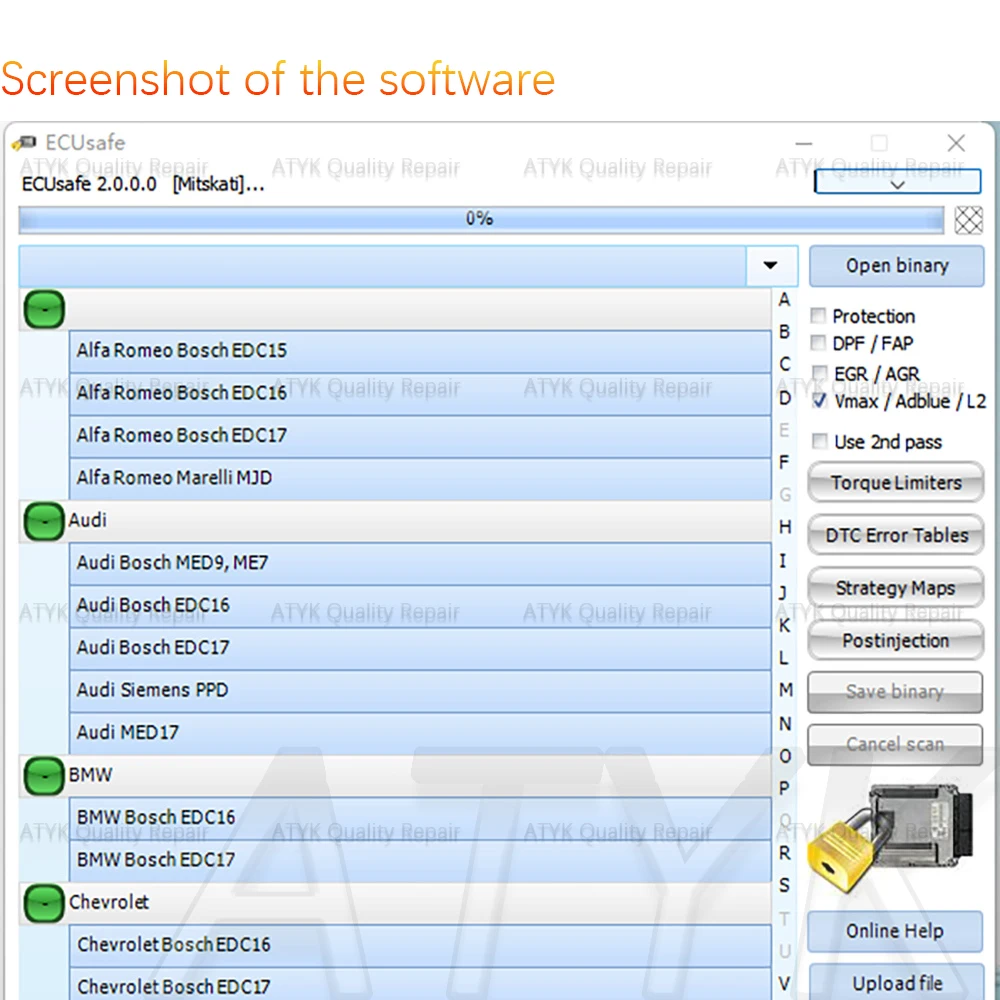Jump to letter N in index
Viewport: 1000px width, 1000px height.
[x=786, y=724]
